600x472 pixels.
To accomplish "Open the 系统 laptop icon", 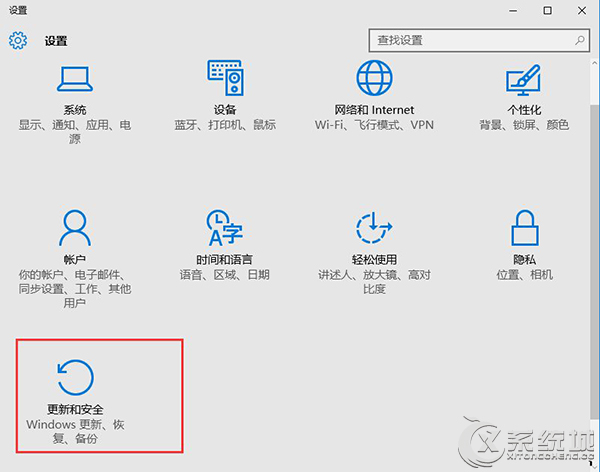I will 75,79.
